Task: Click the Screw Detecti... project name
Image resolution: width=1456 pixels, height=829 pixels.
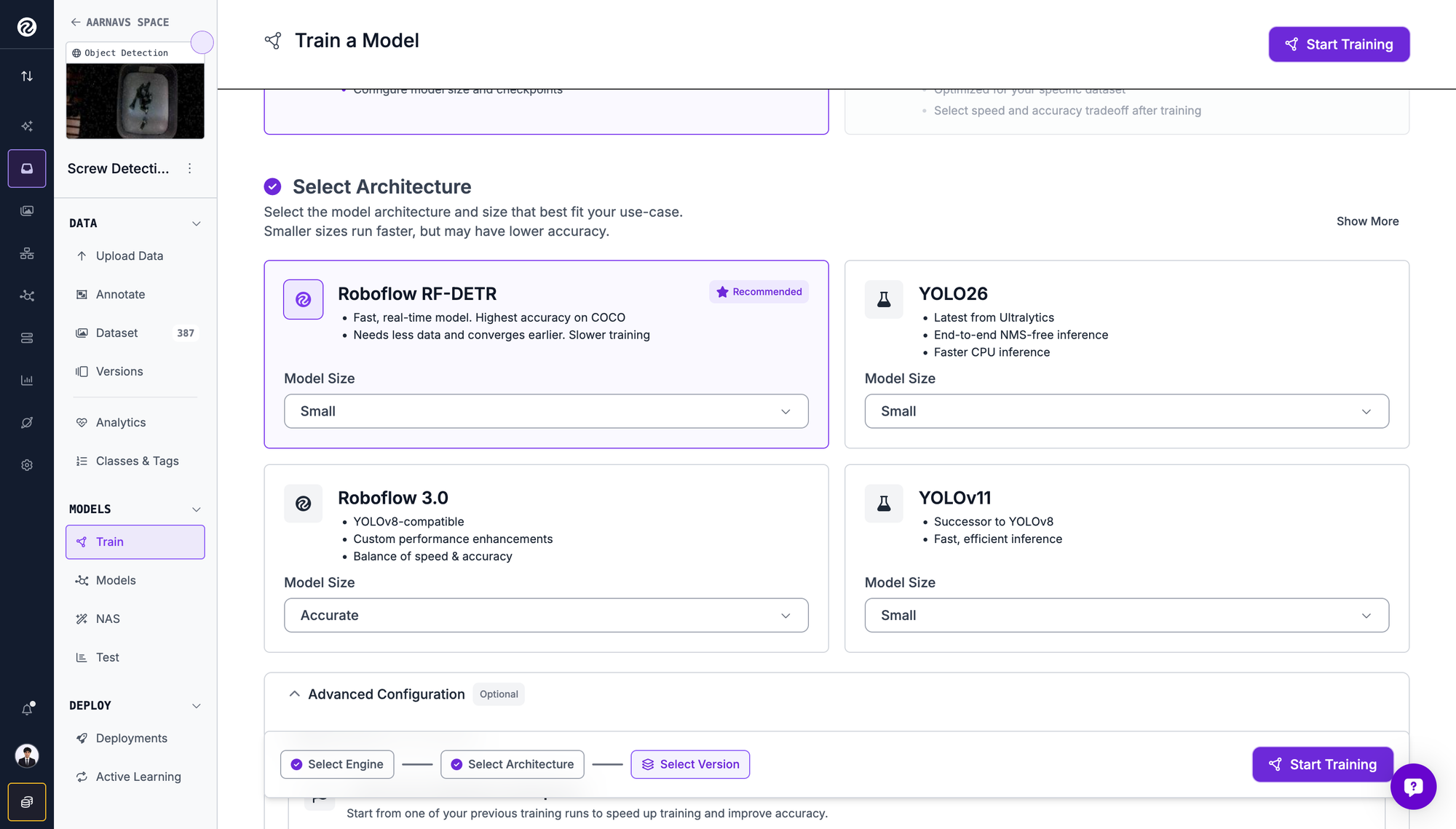Action: click(x=118, y=169)
